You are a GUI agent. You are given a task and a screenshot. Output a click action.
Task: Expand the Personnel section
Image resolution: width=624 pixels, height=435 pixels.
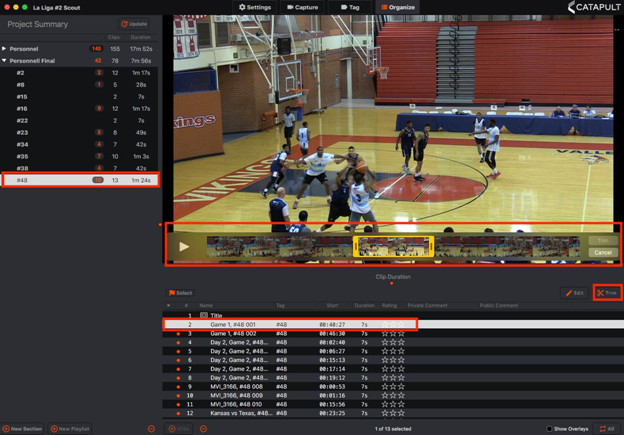[x=5, y=48]
